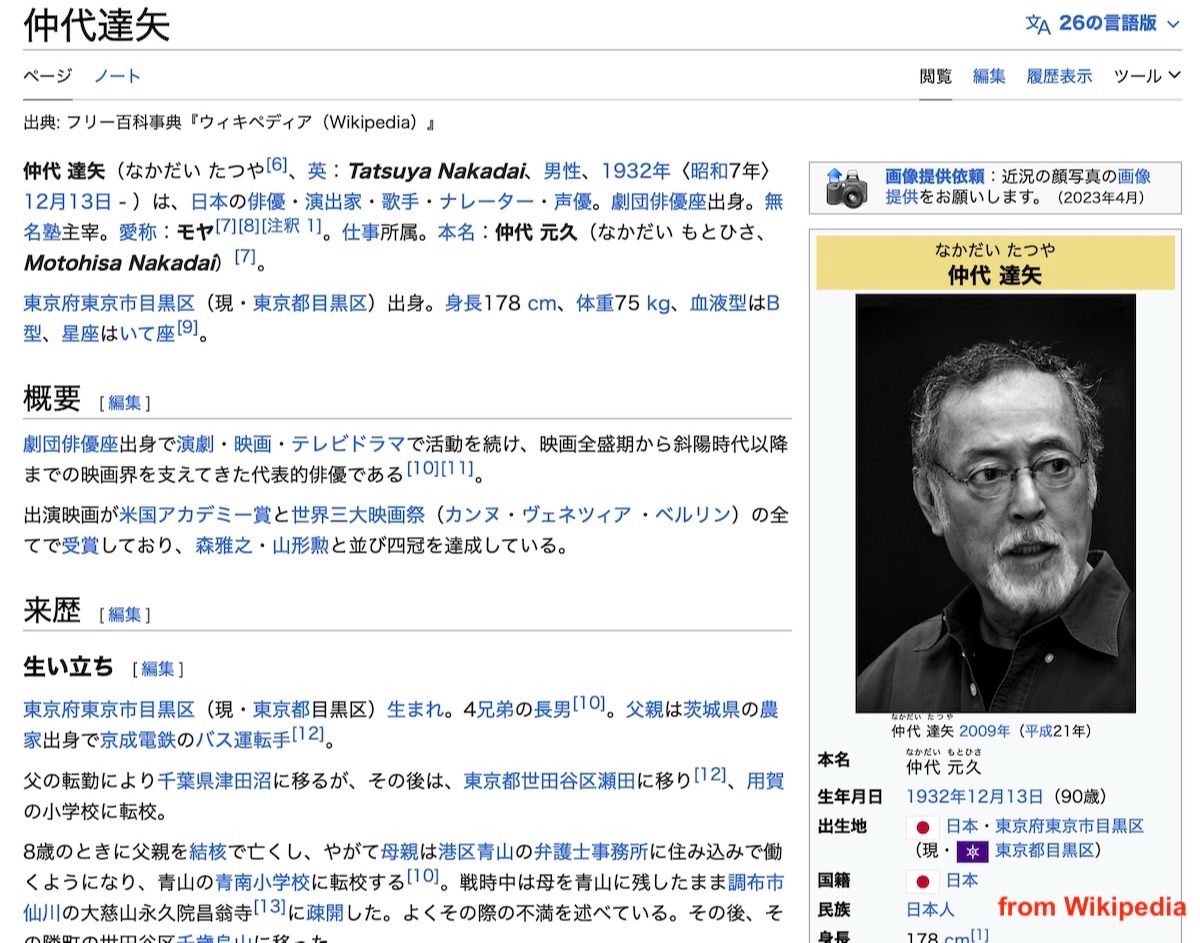Follow the 英 language link in intro
Image resolution: width=1200 pixels, height=943 pixels.
click(317, 172)
